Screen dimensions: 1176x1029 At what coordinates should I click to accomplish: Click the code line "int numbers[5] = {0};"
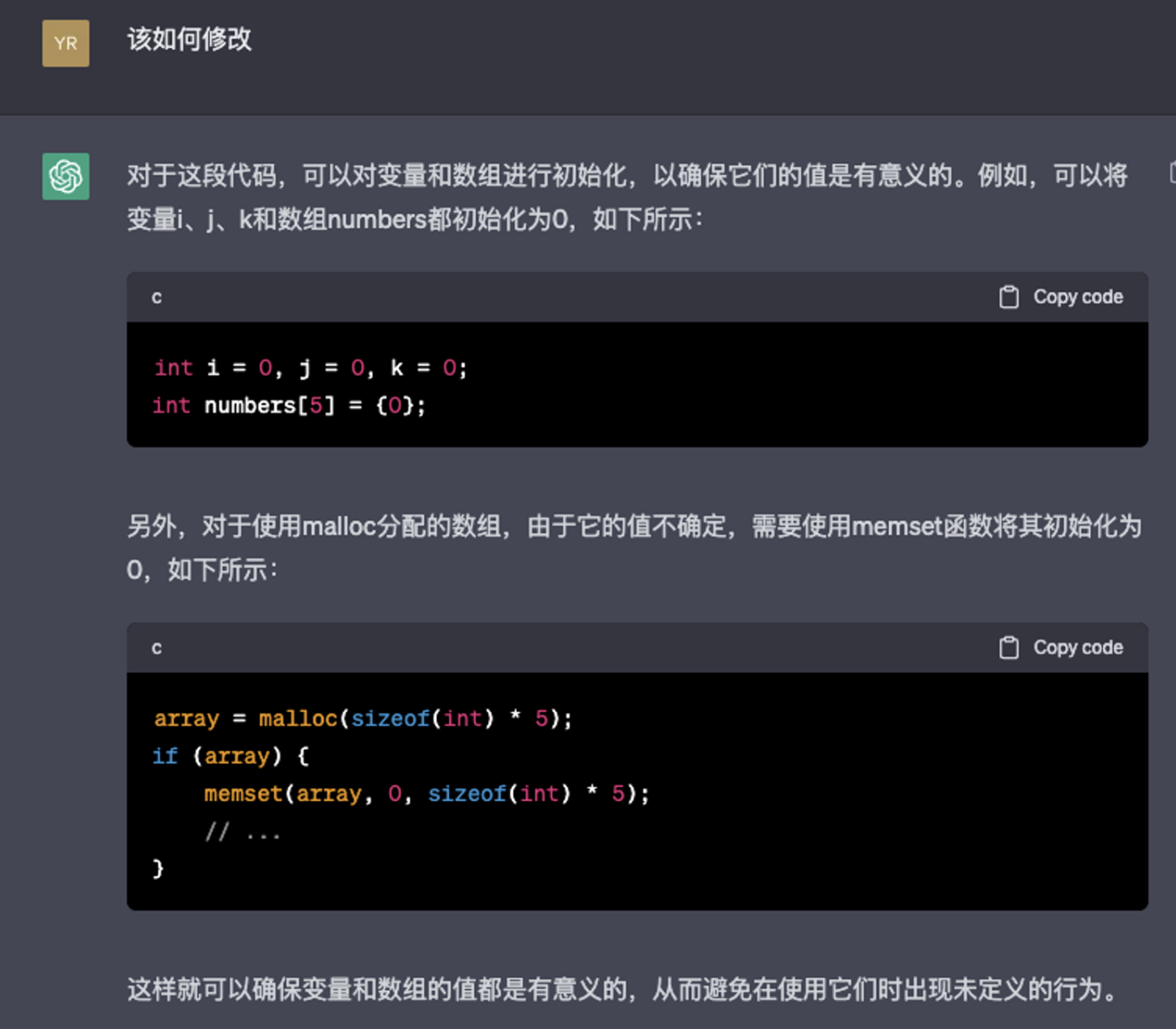[288, 406]
